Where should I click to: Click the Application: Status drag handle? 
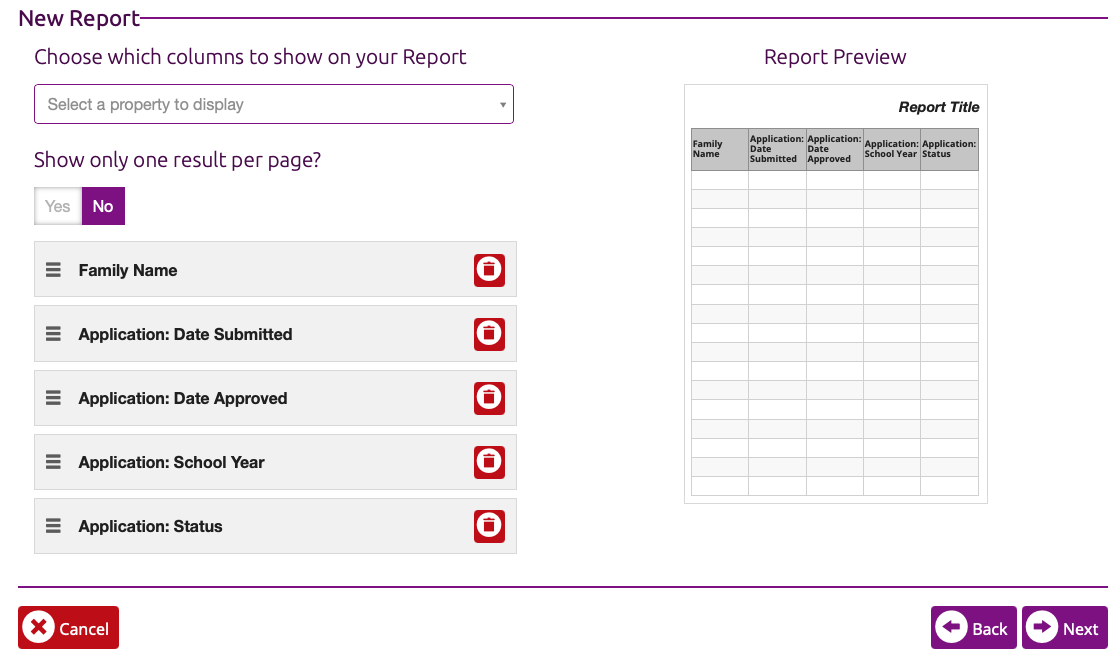coord(54,526)
